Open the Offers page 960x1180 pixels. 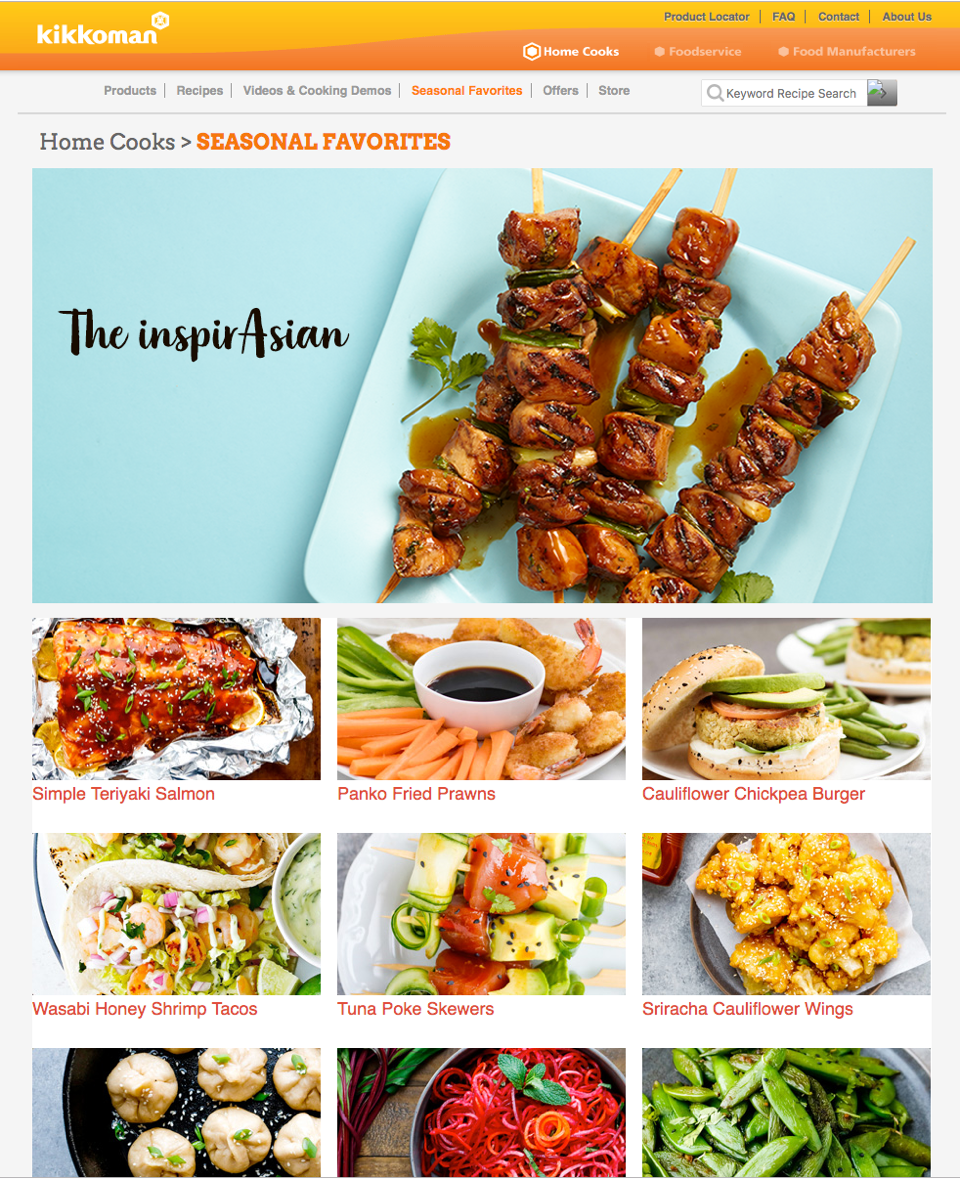coord(561,90)
